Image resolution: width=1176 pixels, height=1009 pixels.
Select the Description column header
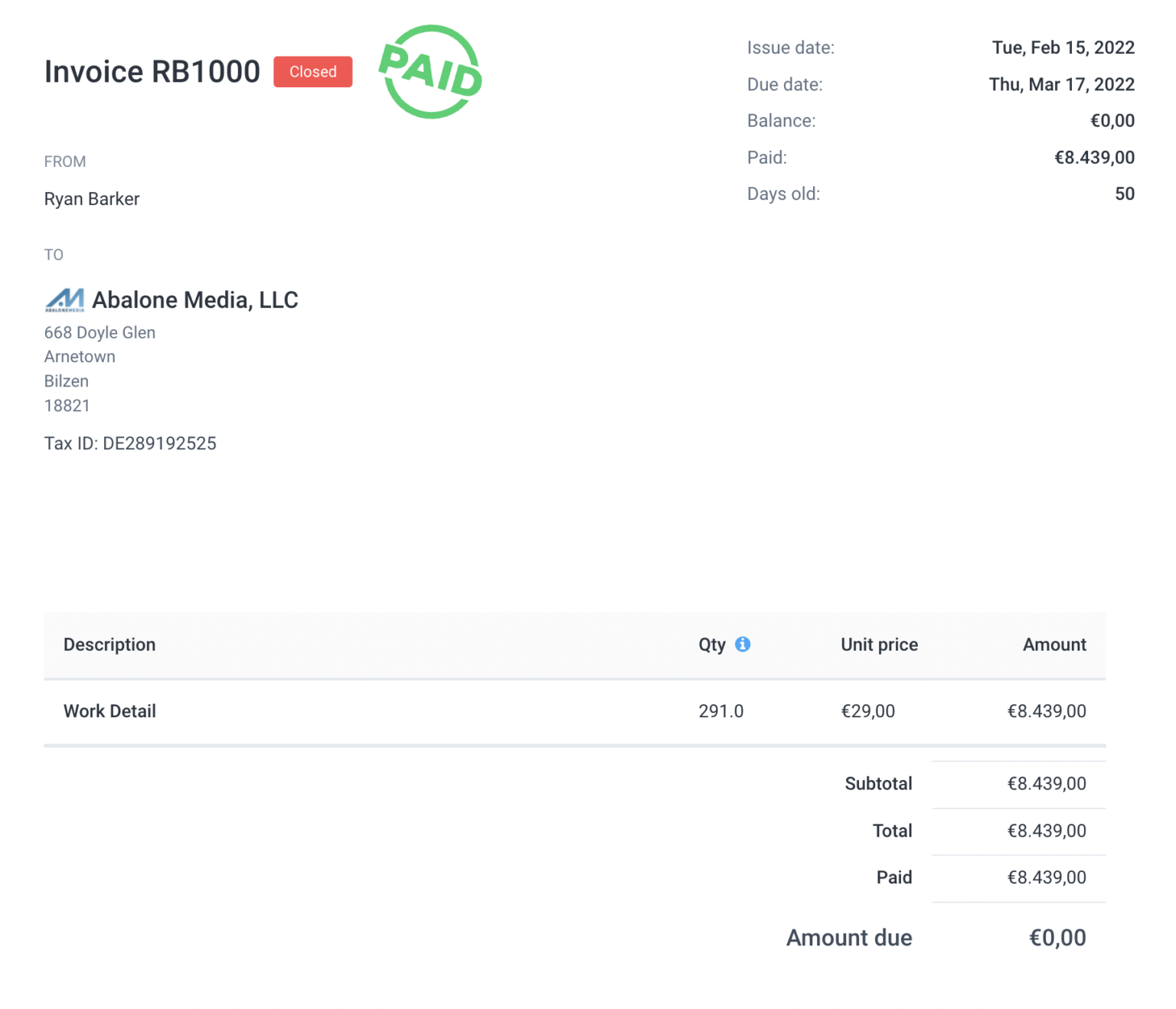(109, 644)
